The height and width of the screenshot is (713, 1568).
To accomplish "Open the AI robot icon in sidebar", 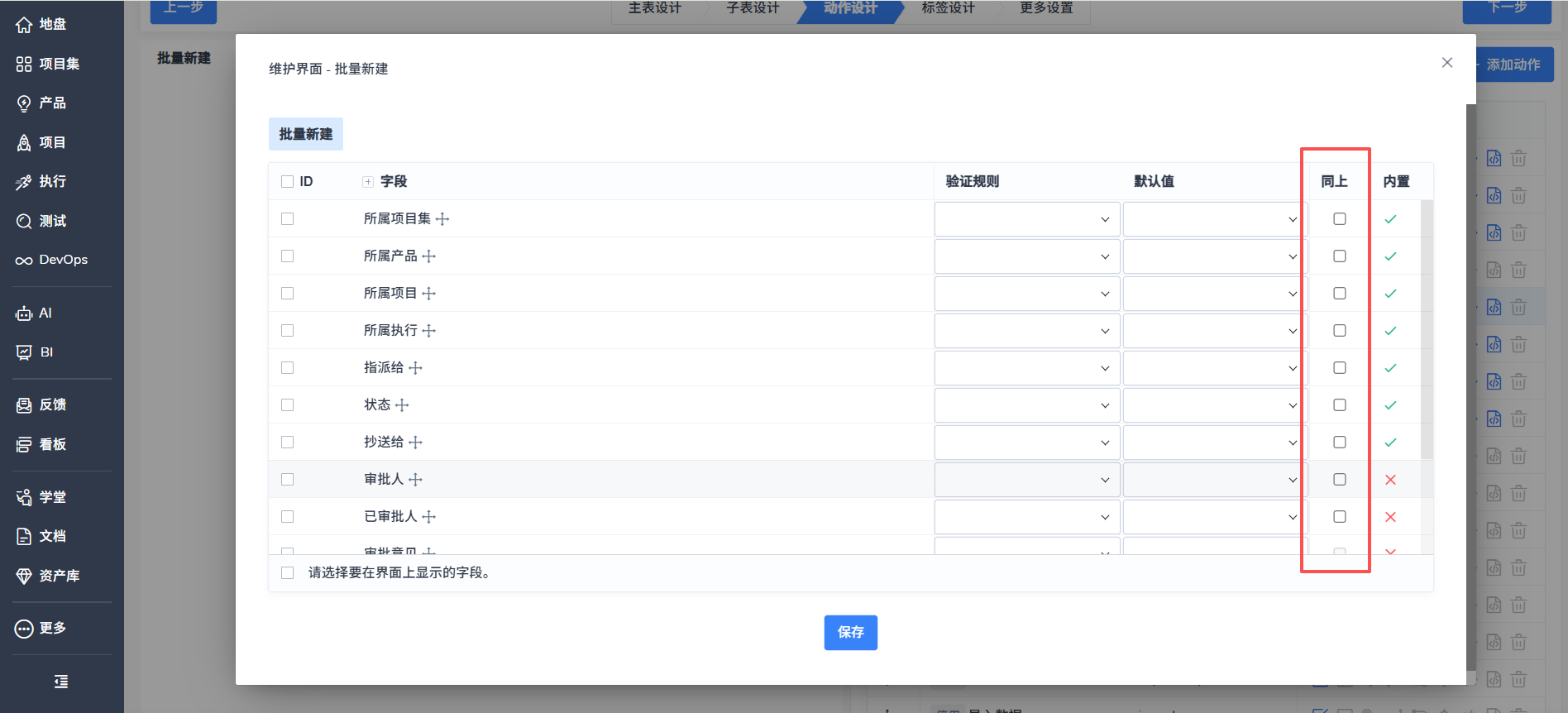I will click(x=24, y=313).
